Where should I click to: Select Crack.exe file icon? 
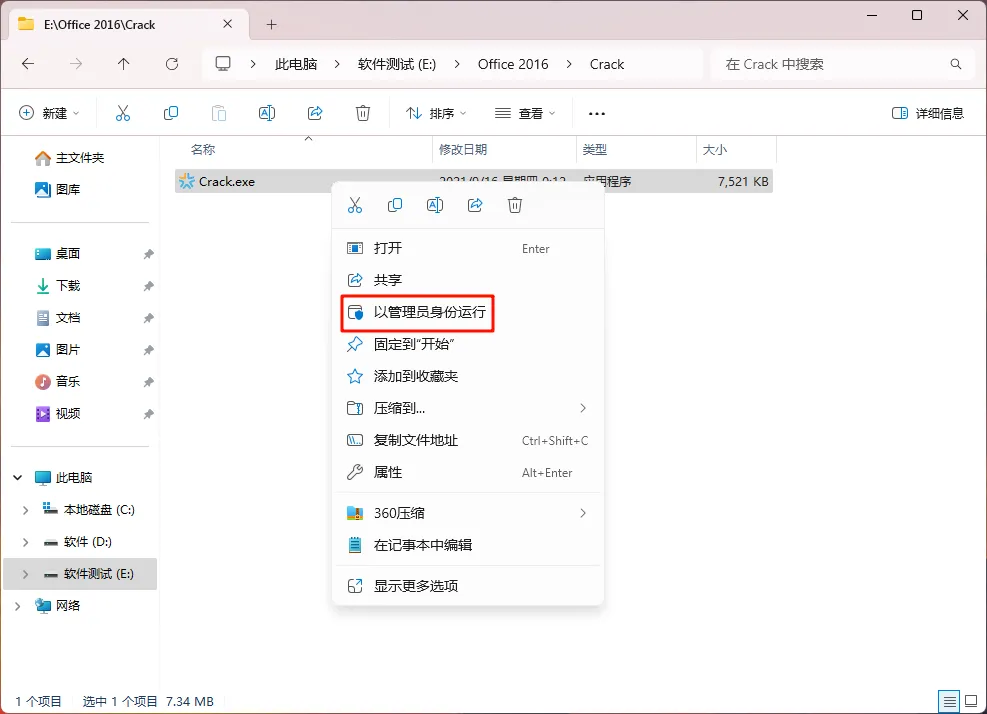[x=186, y=181]
